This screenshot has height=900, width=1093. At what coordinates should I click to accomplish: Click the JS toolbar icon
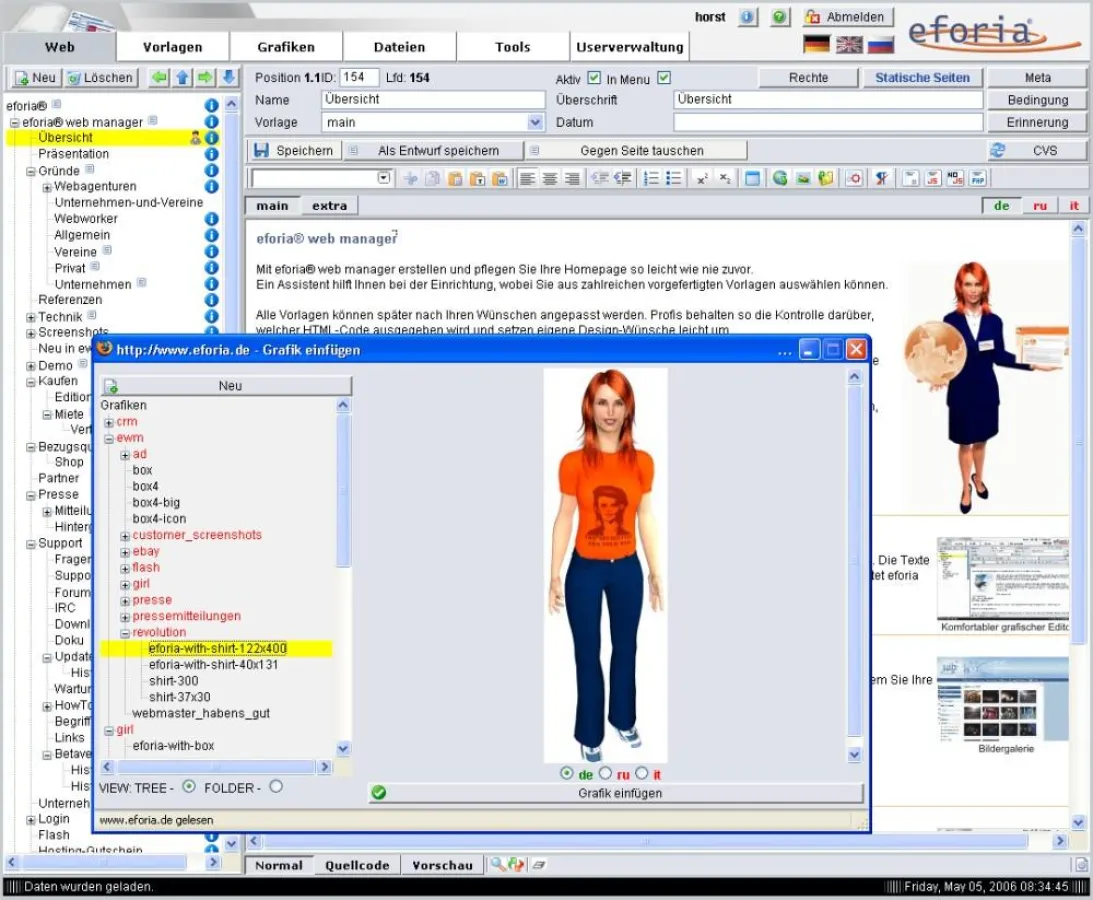[933, 178]
